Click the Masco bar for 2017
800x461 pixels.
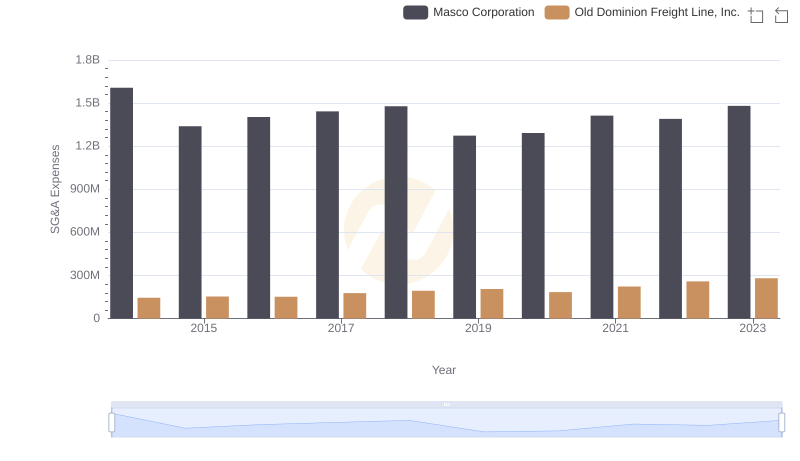click(x=327, y=215)
